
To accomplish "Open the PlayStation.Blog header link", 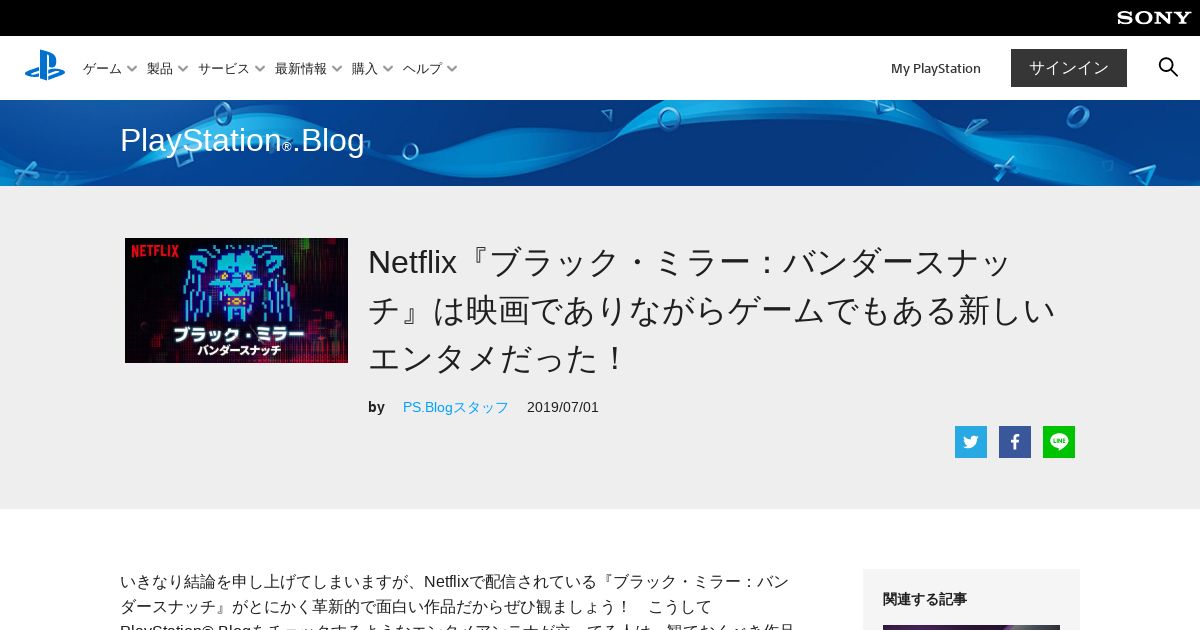I will point(242,141).
